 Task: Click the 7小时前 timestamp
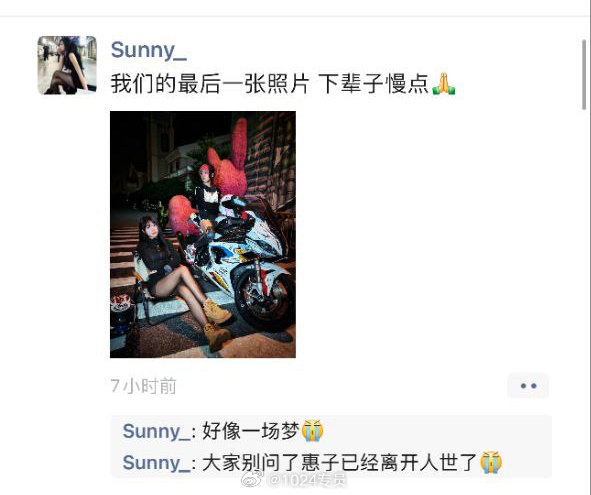(144, 386)
